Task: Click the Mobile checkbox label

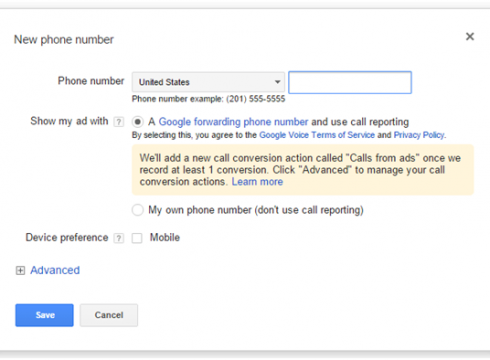Action: click(165, 238)
